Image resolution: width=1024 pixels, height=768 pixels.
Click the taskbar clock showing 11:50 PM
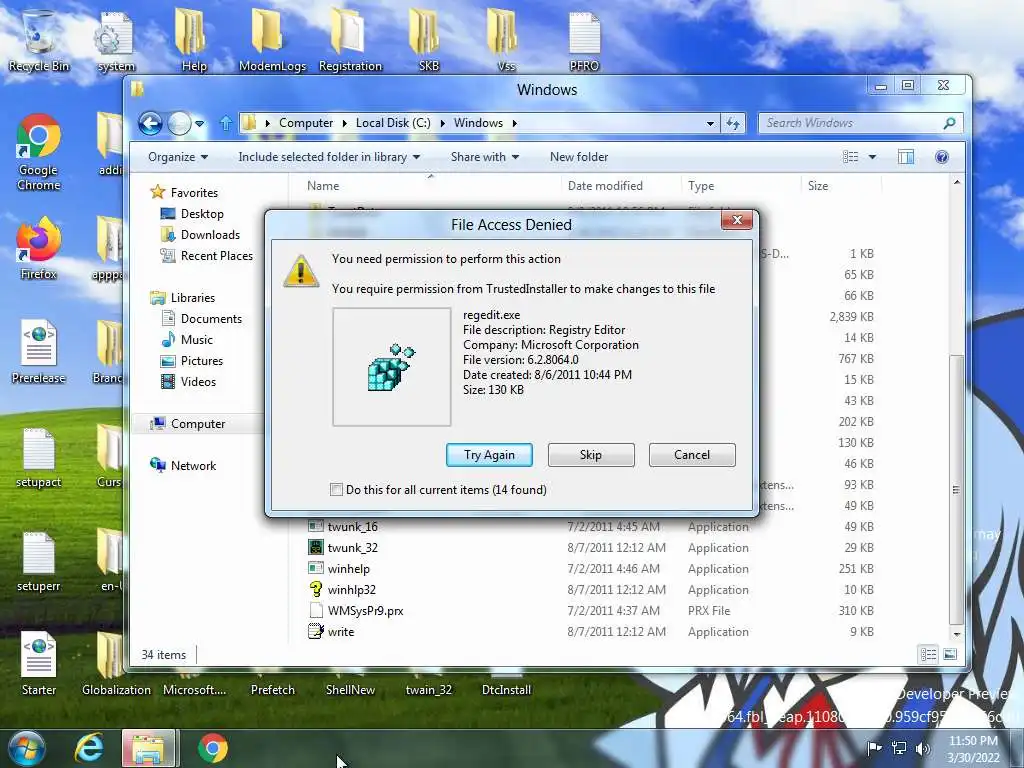pyautogui.click(x=973, y=749)
